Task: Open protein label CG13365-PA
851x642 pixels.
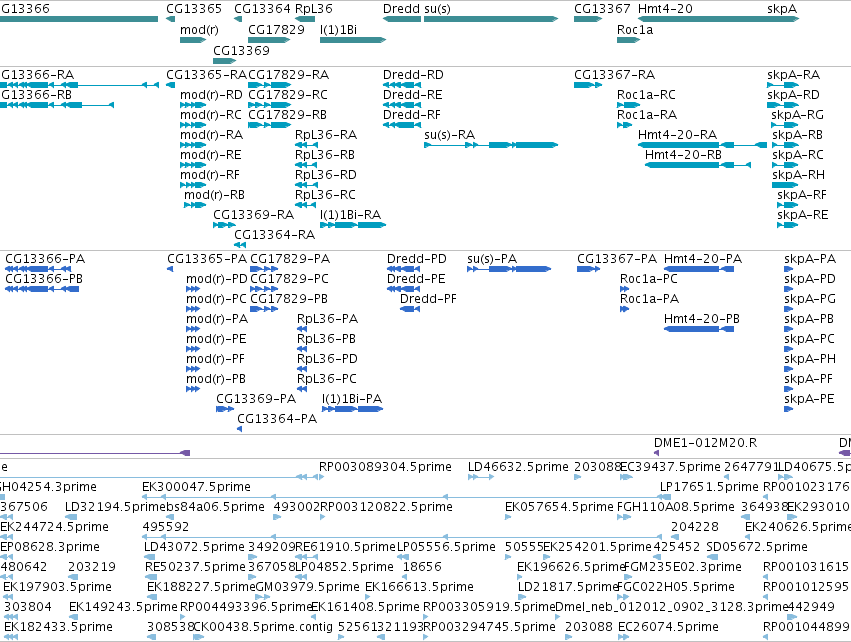Action: click(207, 258)
